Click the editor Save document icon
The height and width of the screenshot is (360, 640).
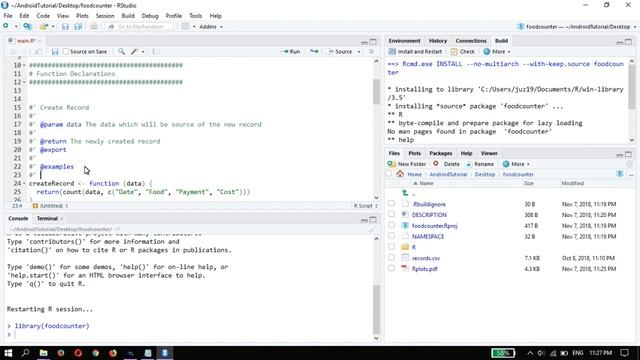point(55,51)
